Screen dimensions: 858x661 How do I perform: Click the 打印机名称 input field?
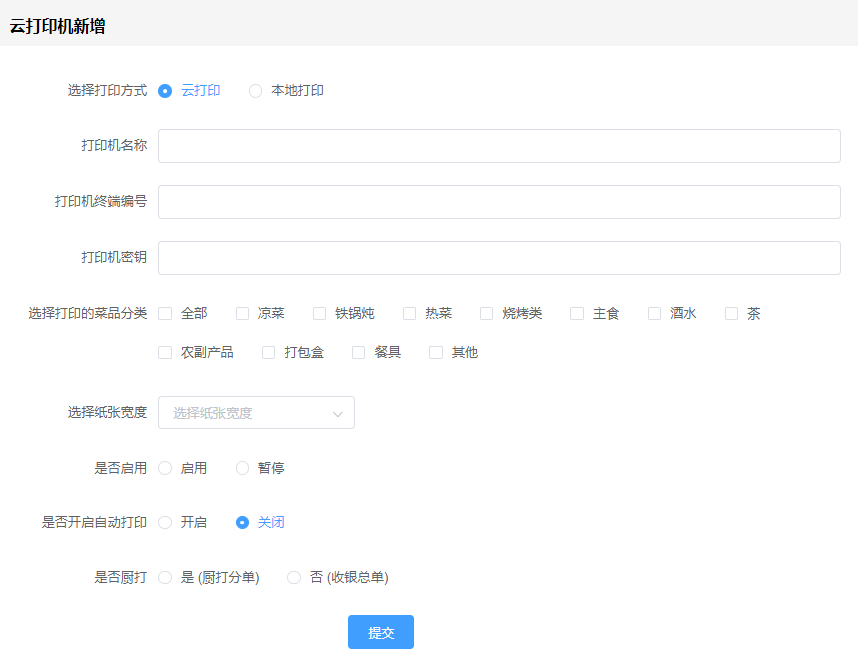tap(499, 146)
